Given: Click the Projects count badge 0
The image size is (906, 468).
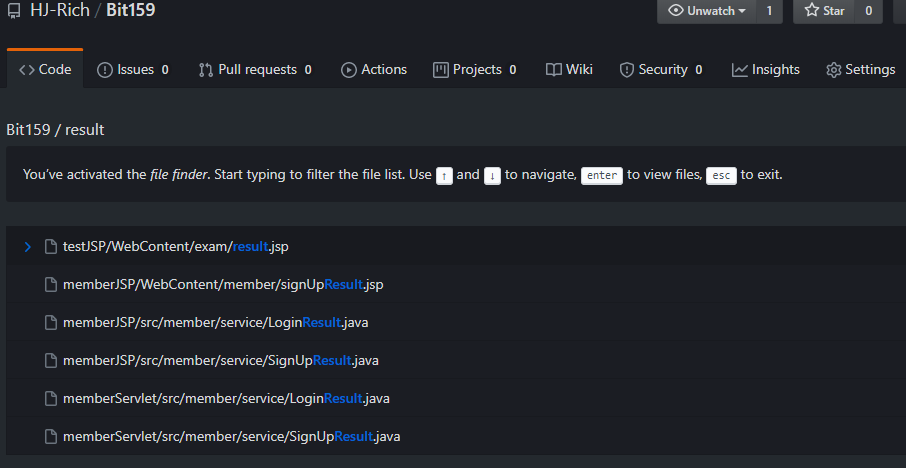Looking at the screenshot, I should (513, 70).
